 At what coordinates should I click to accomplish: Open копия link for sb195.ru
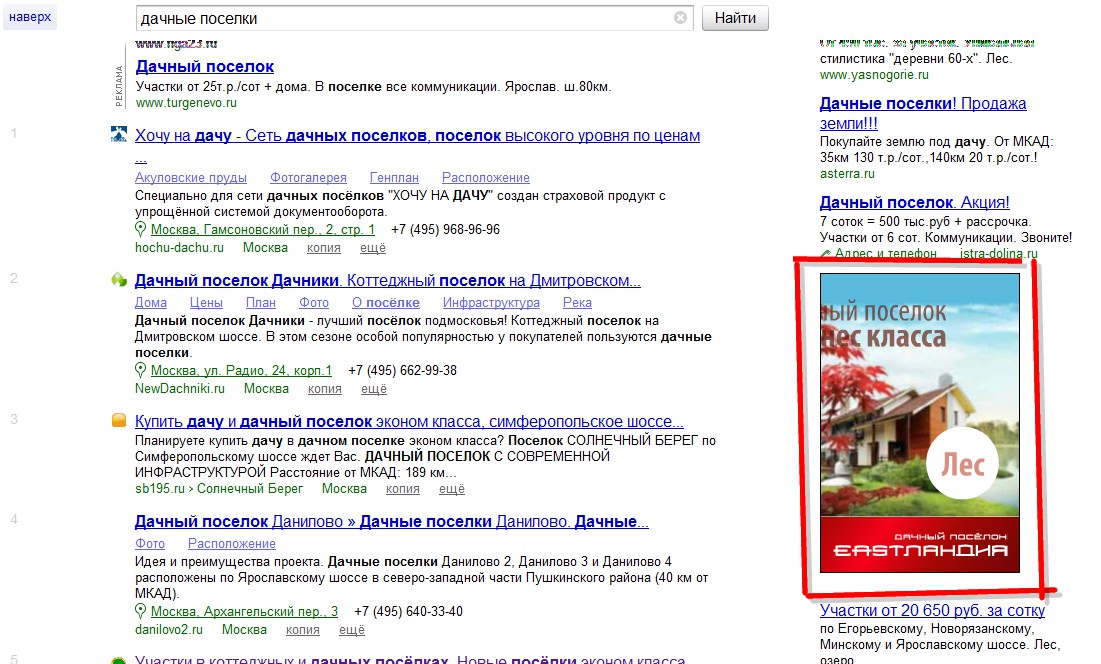pos(402,489)
